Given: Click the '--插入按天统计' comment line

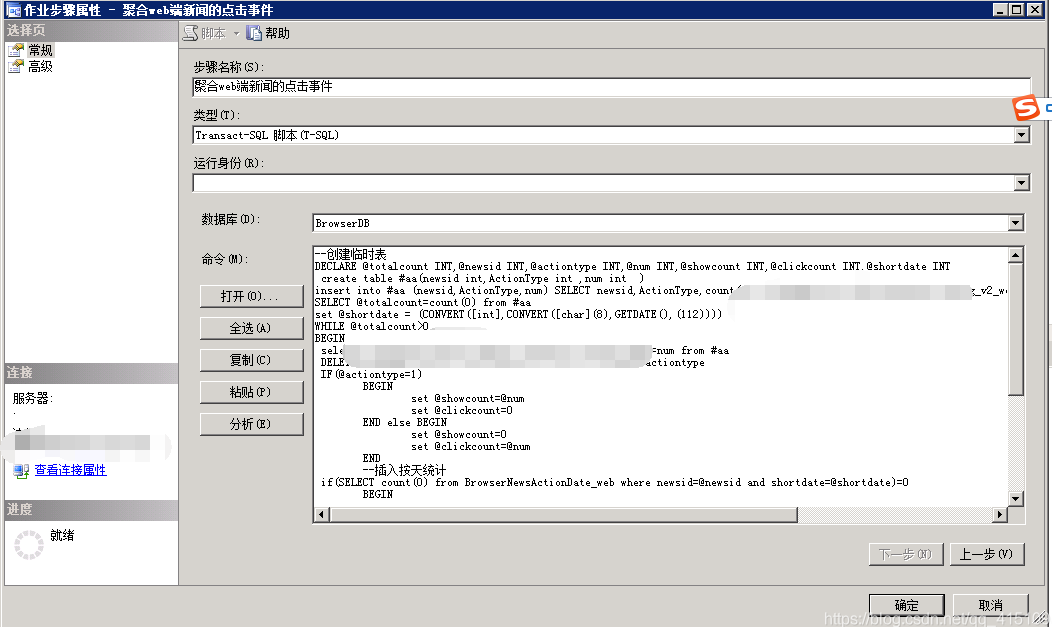Looking at the screenshot, I should (x=404, y=470).
